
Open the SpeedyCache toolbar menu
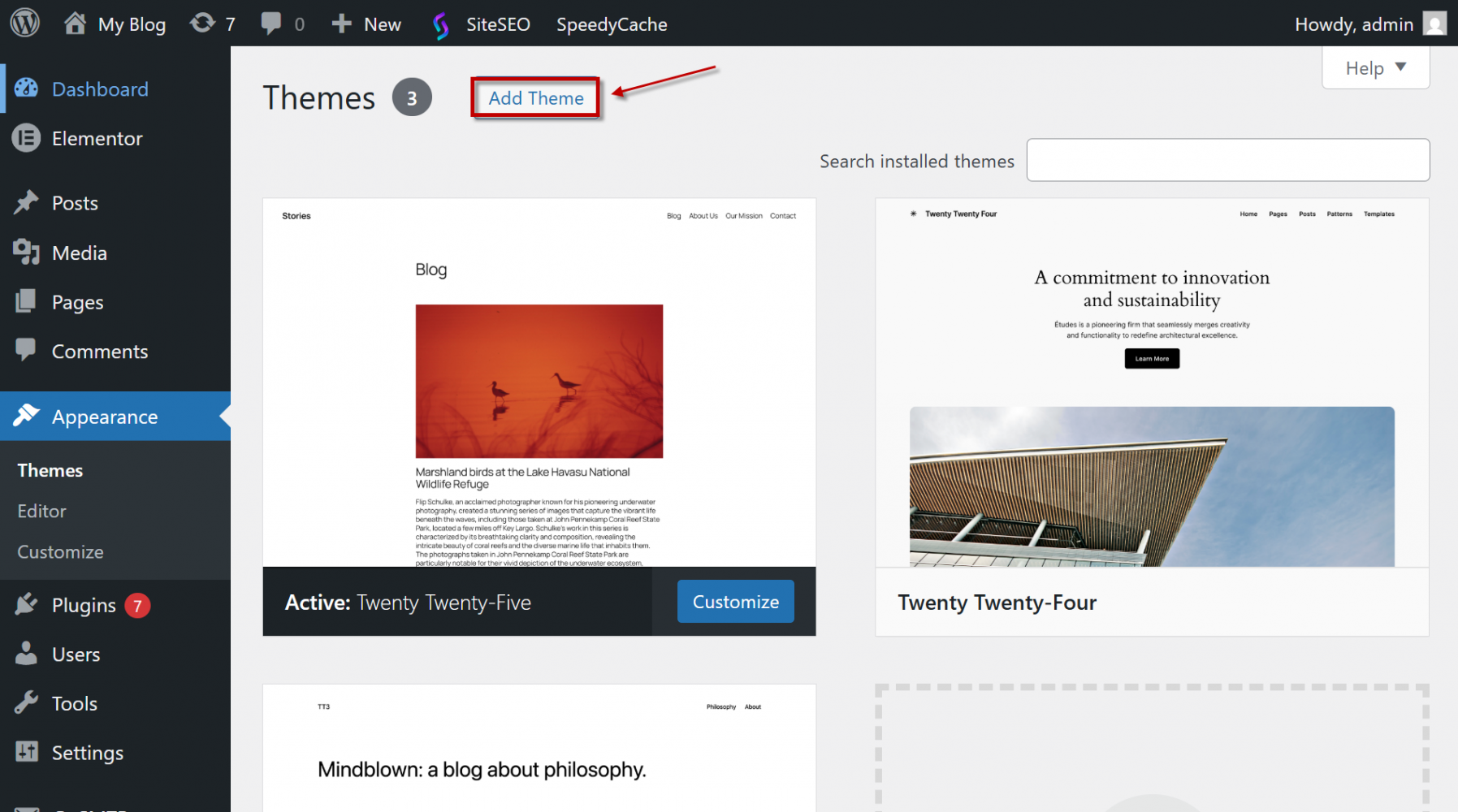(612, 24)
